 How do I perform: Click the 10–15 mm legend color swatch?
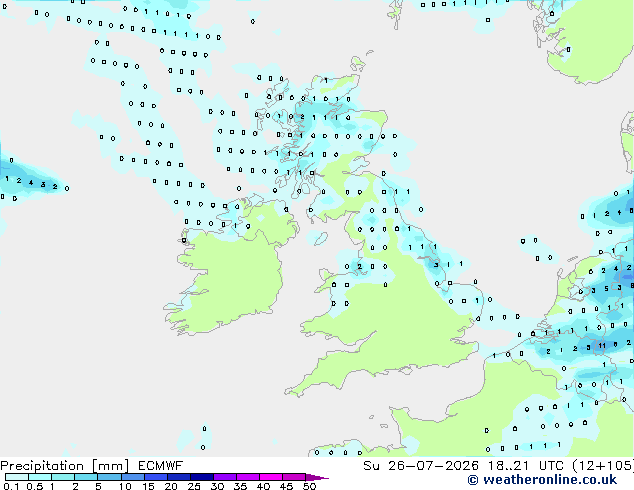pyautogui.click(x=132, y=477)
